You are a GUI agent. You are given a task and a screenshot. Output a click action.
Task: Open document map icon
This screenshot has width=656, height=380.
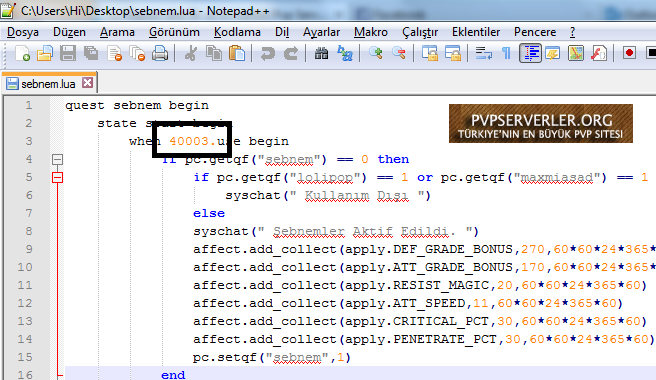tap(576, 54)
